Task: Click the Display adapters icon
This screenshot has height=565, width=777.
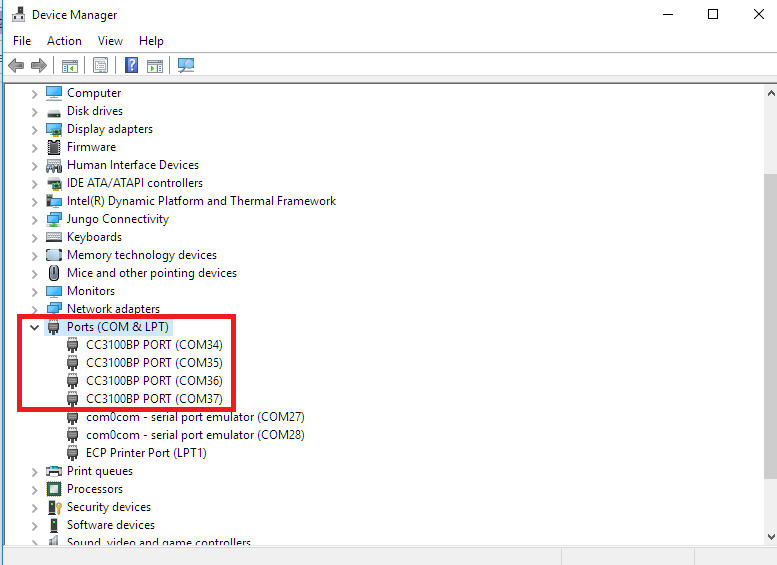Action: [54, 129]
